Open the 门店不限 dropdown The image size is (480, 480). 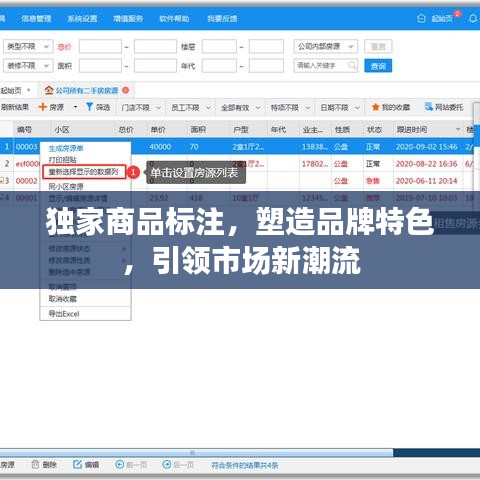(x=141, y=108)
